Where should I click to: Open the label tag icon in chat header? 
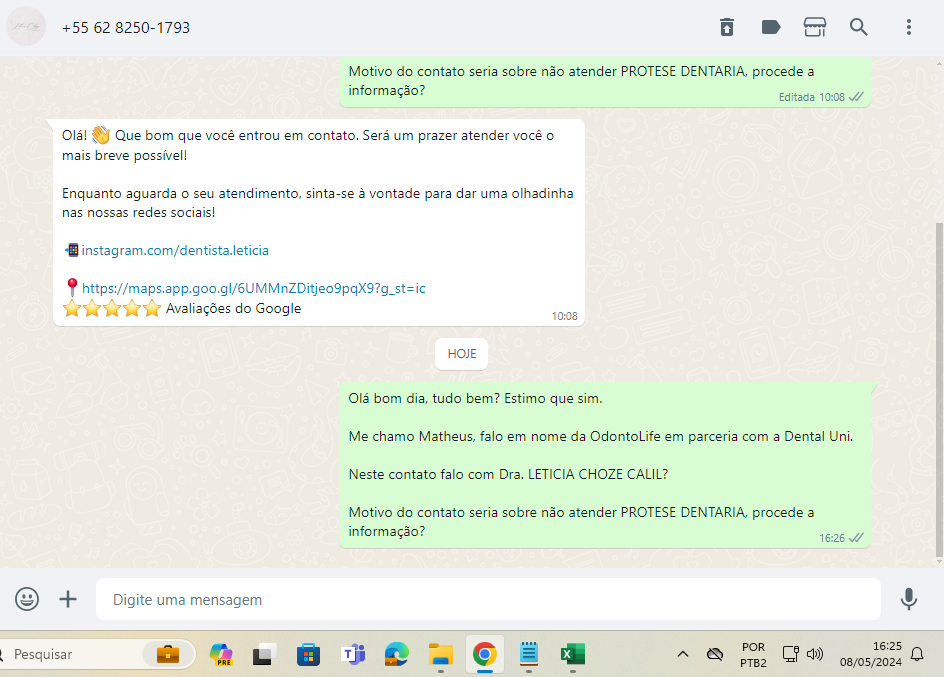tap(771, 27)
